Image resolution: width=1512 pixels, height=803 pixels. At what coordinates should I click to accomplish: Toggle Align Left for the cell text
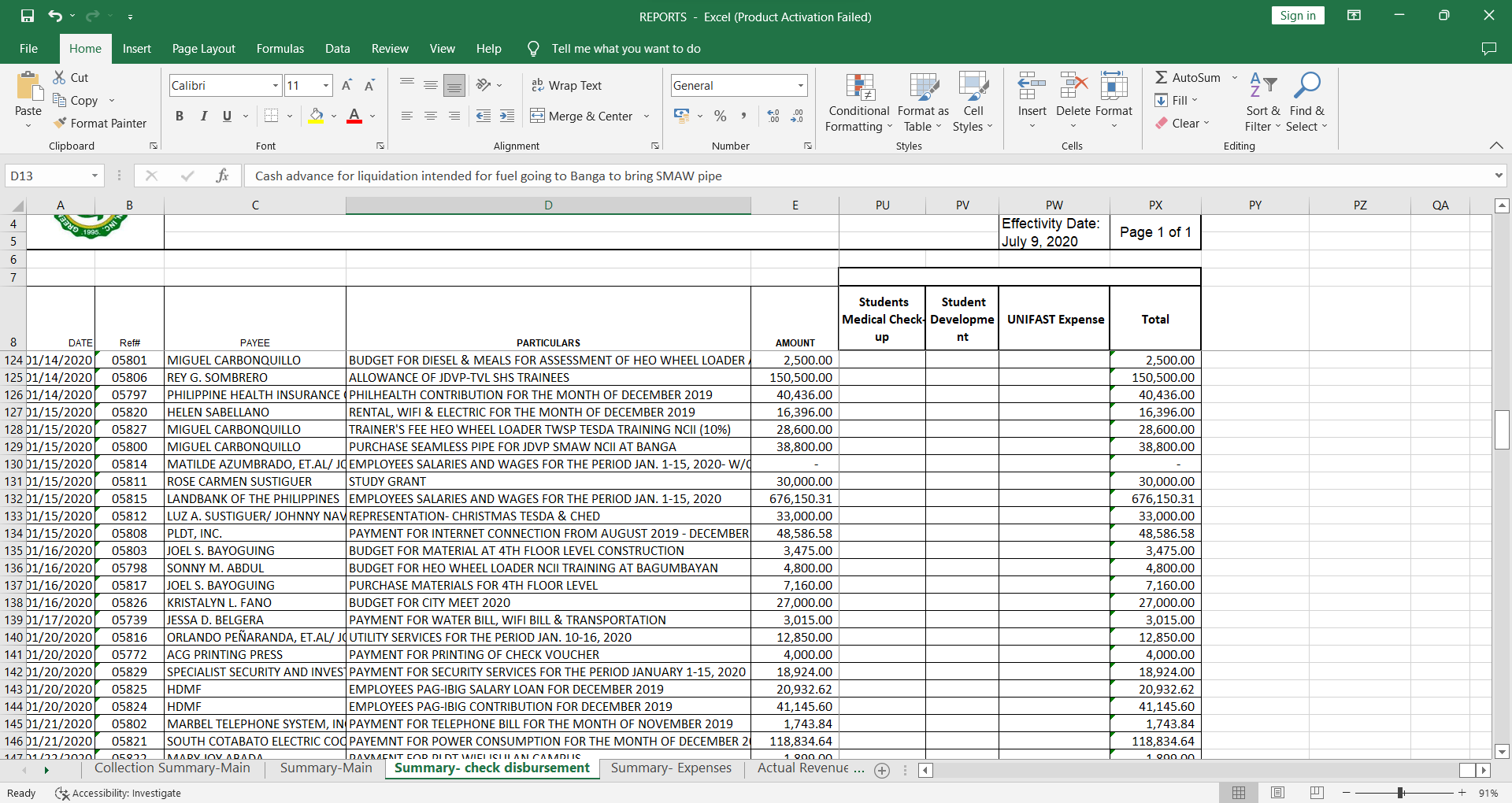(407, 116)
